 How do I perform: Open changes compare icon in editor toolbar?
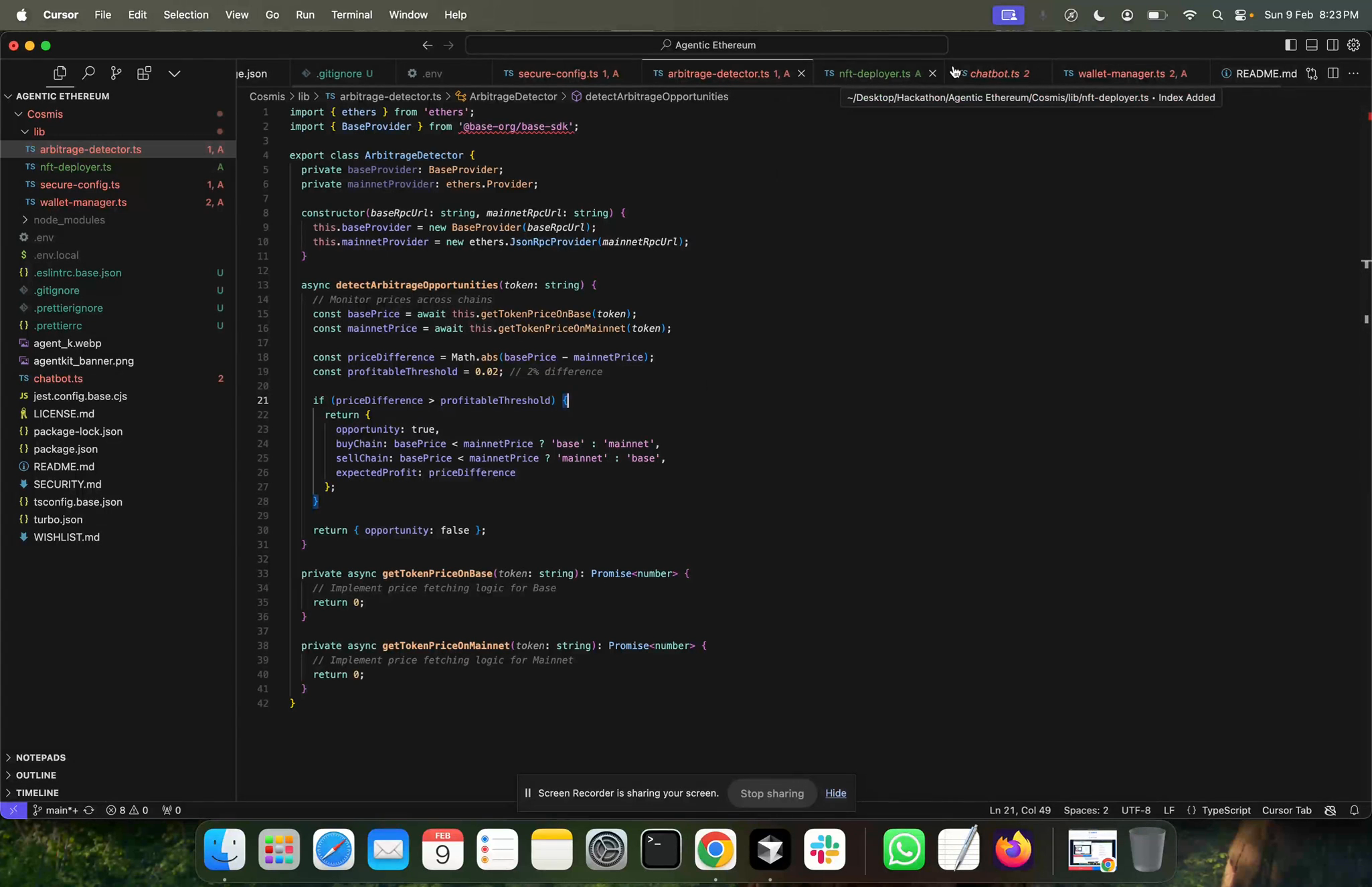(1312, 73)
